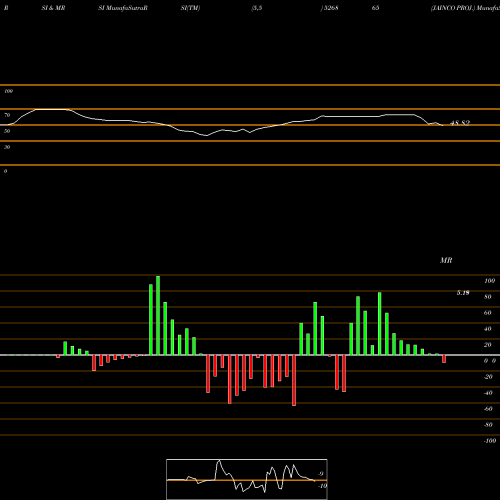The width and height of the screenshot is (500, 500).
Task: Click the MR axis label 80
Action: (x=488, y=297)
